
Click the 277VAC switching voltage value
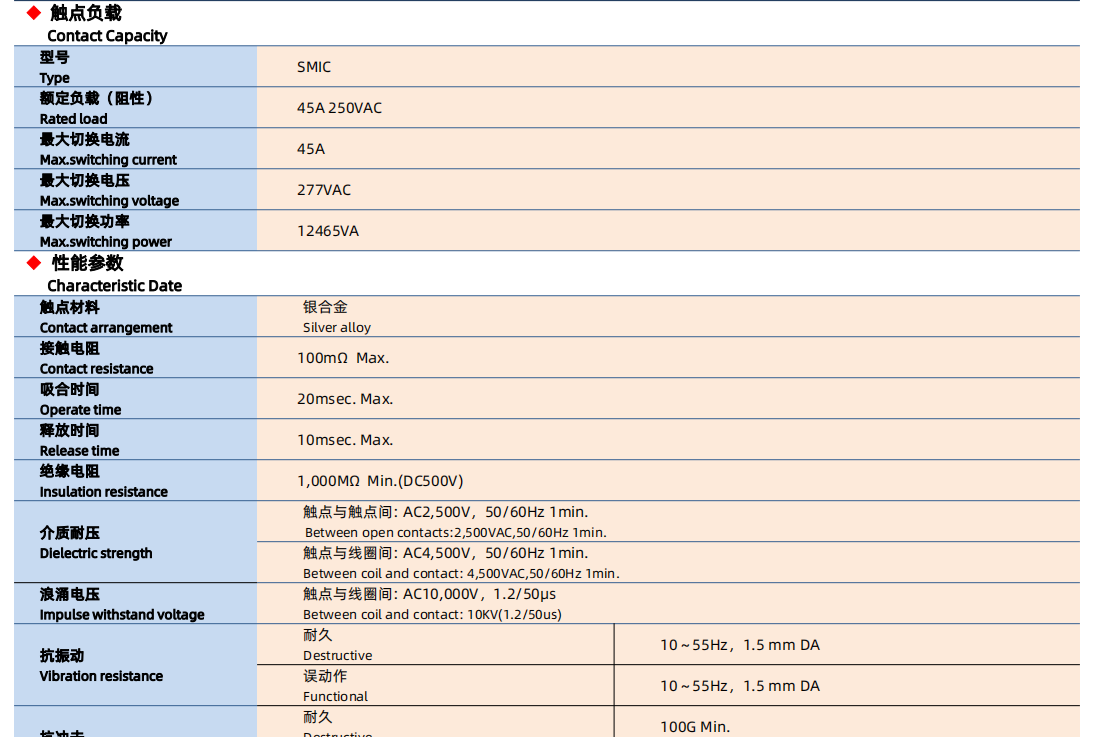click(324, 190)
